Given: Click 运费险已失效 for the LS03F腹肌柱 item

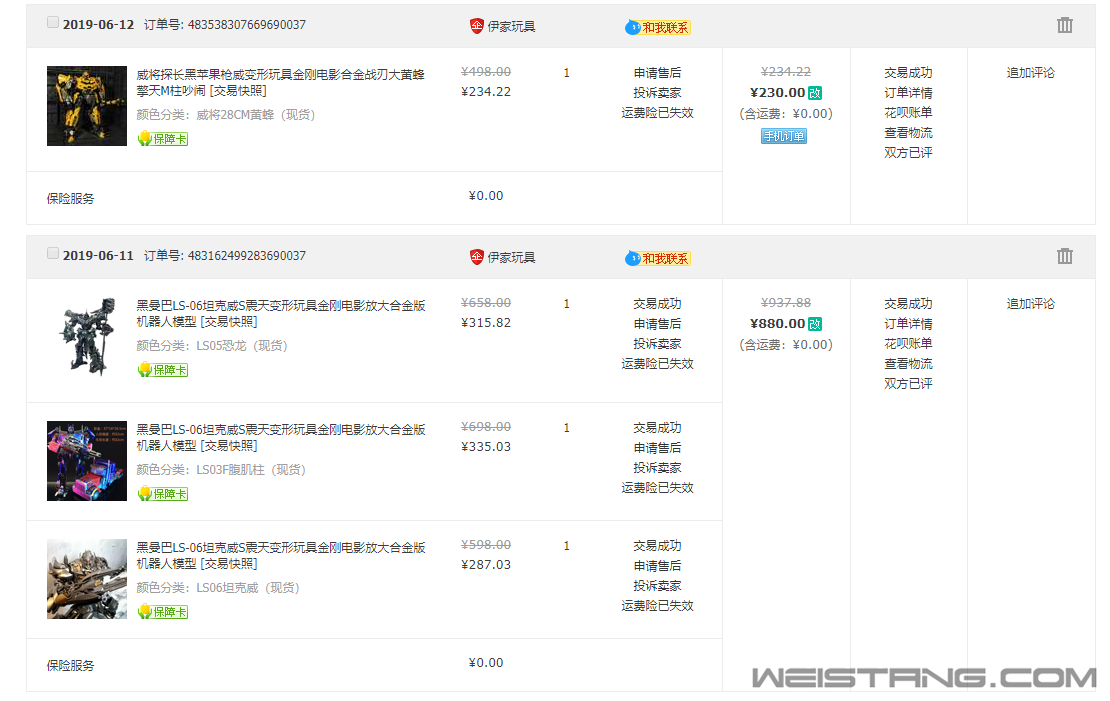Looking at the screenshot, I should 657,487.
